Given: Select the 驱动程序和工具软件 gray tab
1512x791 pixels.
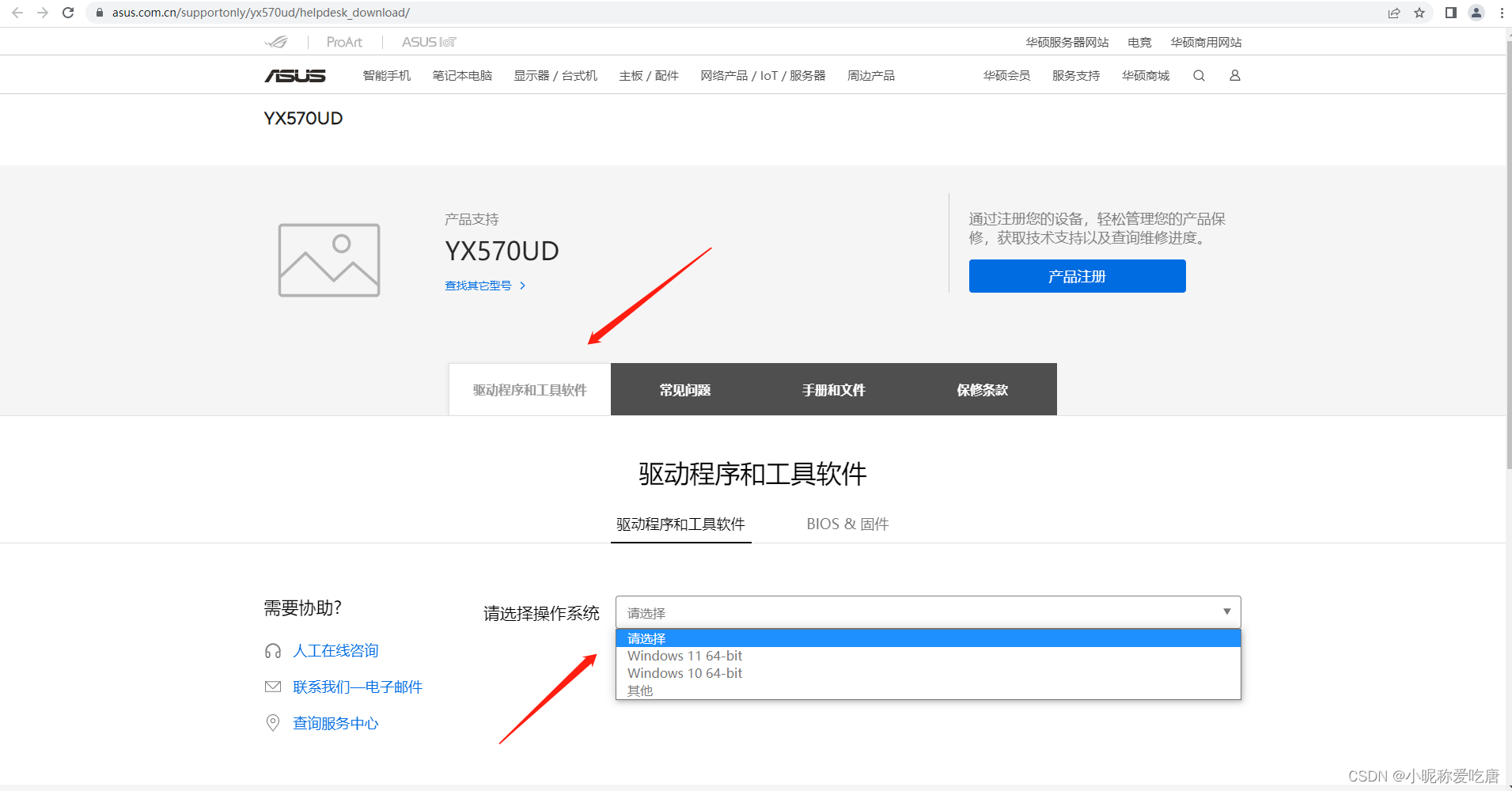Looking at the screenshot, I should pos(530,389).
